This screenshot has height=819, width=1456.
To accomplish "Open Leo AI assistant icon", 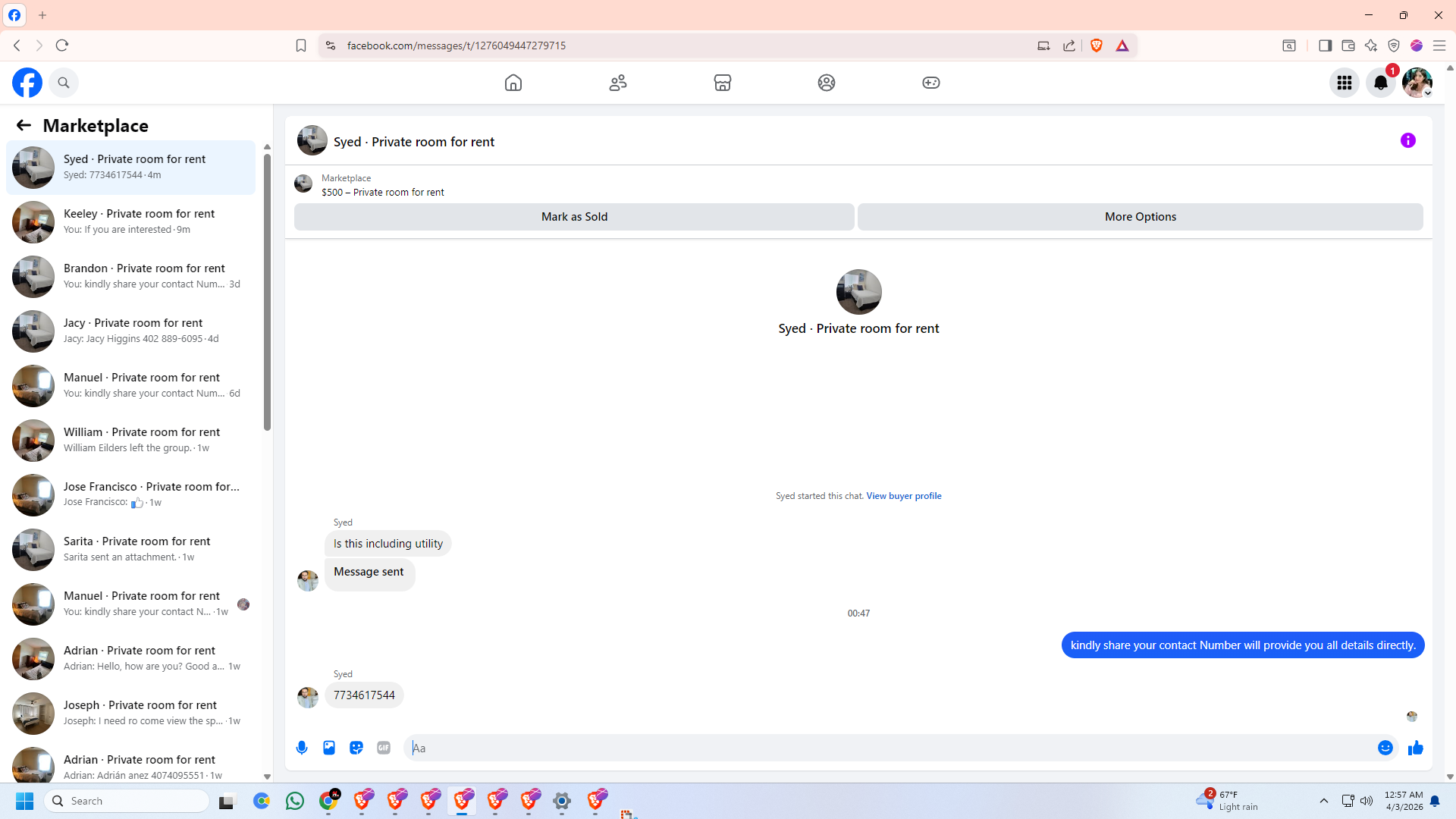I will (x=1371, y=45).
